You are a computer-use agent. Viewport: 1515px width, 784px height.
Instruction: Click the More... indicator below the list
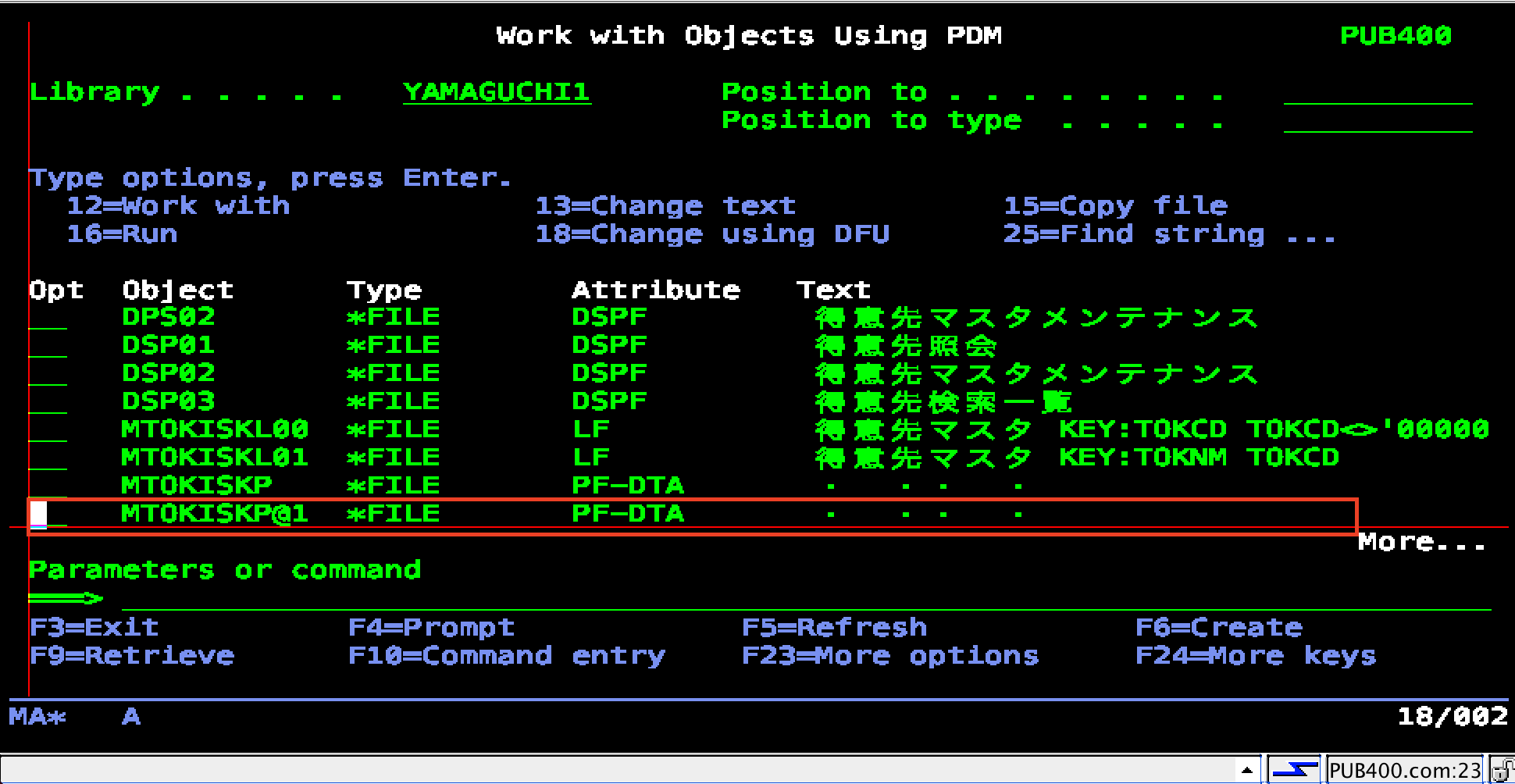[1421, 542]
